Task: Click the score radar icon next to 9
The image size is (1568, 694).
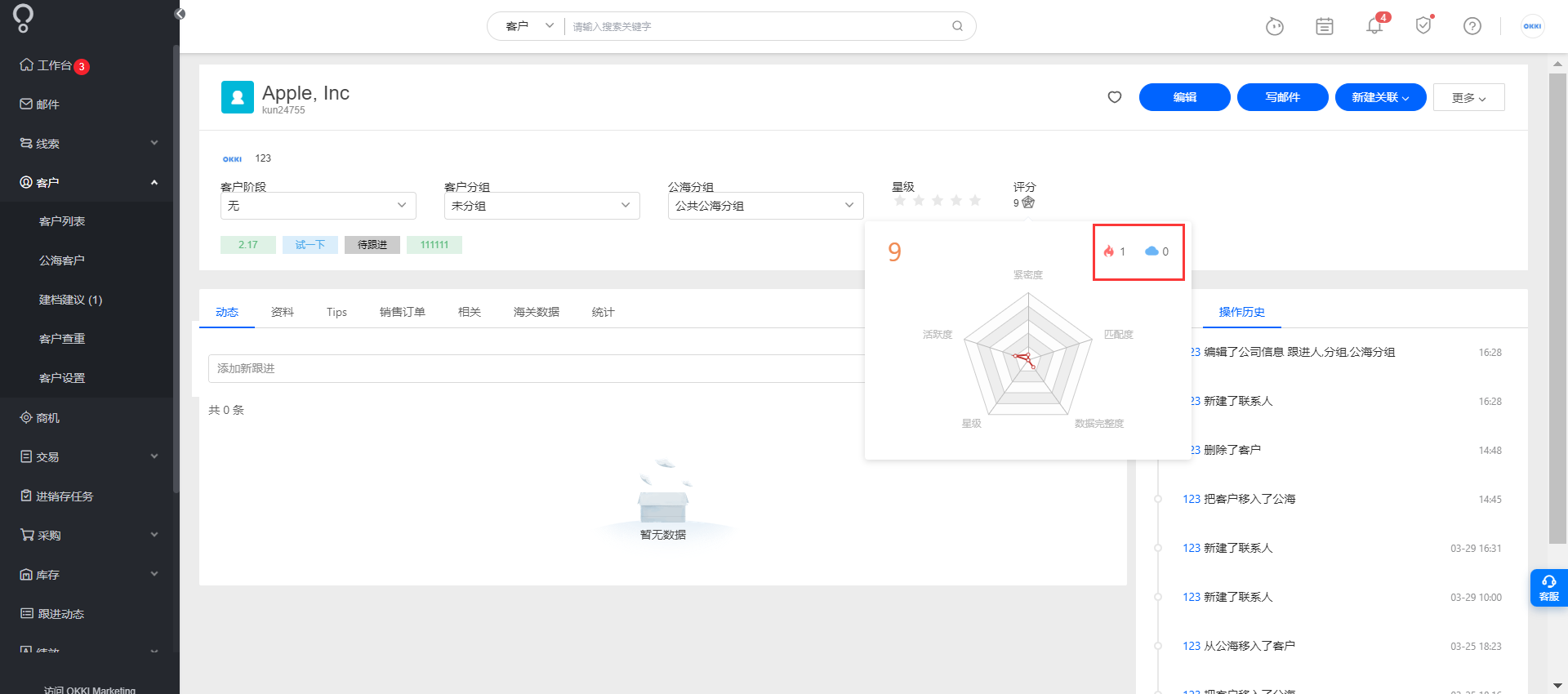Action: point(1028,202)
